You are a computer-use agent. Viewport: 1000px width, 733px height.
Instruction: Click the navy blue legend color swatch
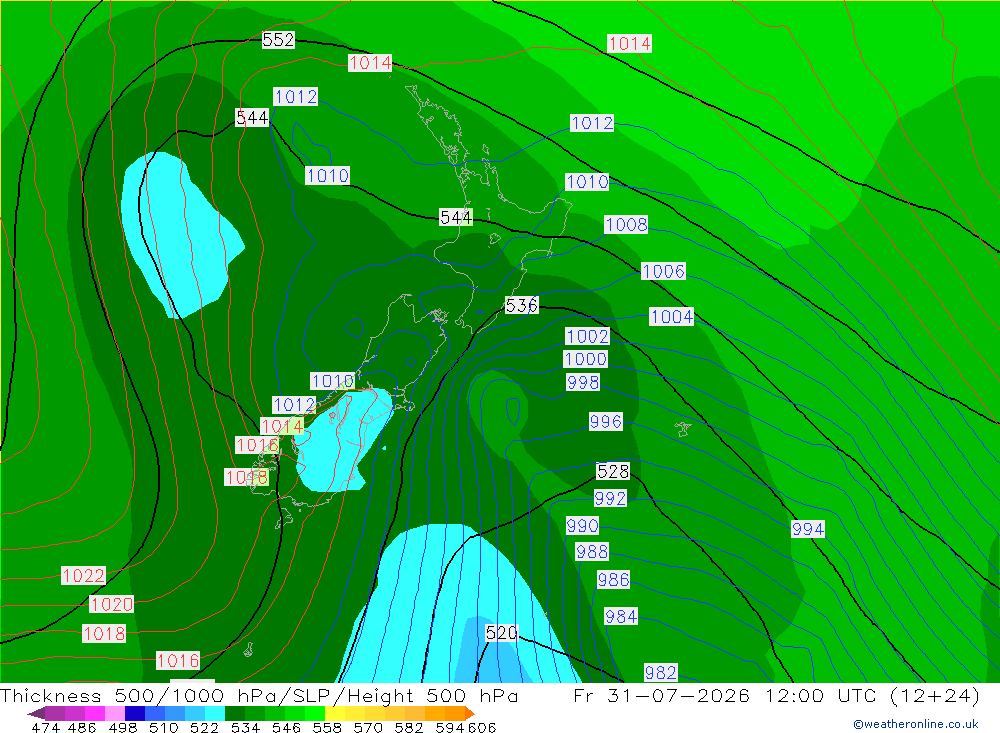(135, 713)
